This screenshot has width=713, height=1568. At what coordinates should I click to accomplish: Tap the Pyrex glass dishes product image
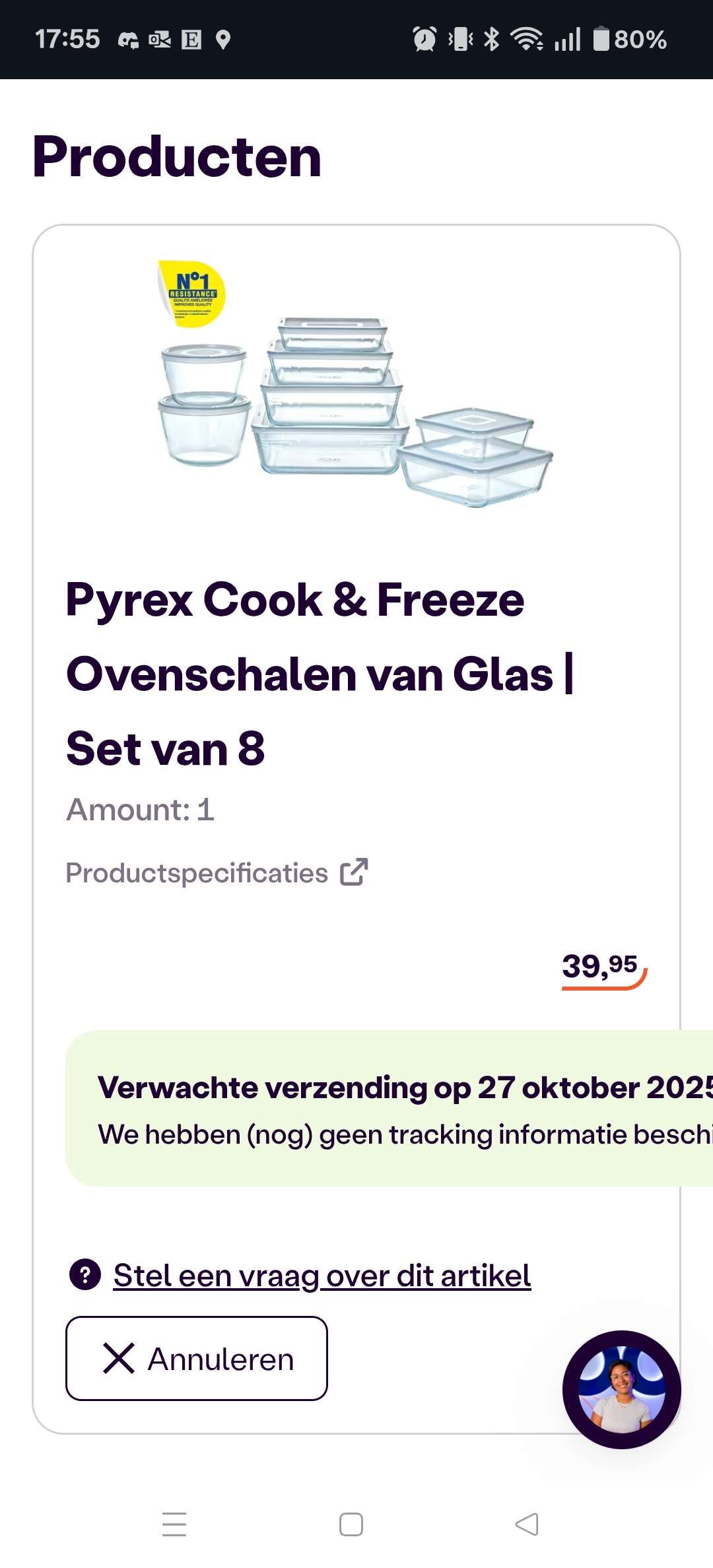356,409
